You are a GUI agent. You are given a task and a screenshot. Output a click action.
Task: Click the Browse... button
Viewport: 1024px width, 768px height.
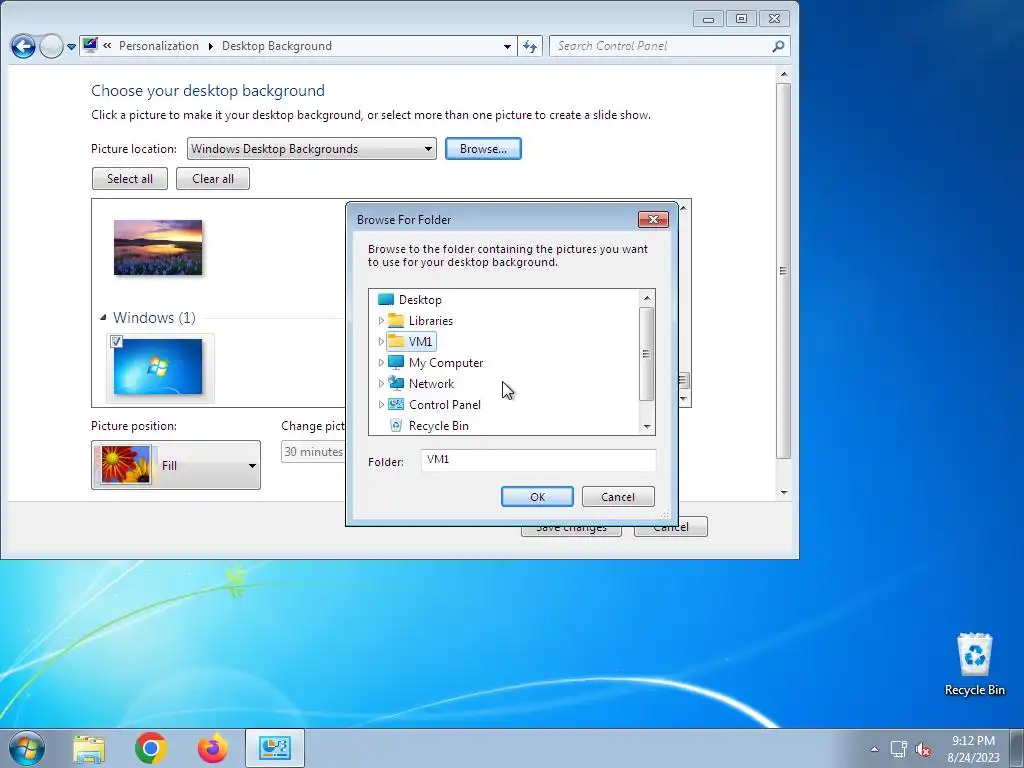(x=483, y=149)
